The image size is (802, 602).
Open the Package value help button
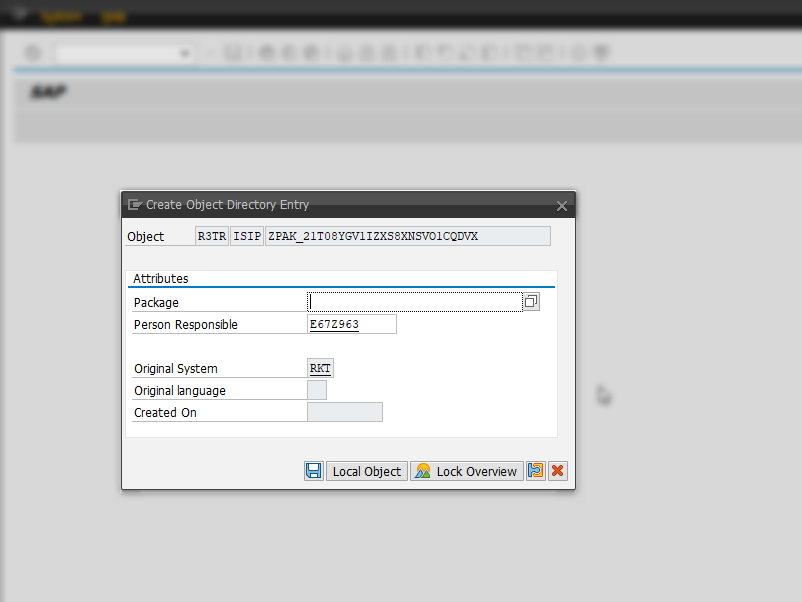coord(531,302)
